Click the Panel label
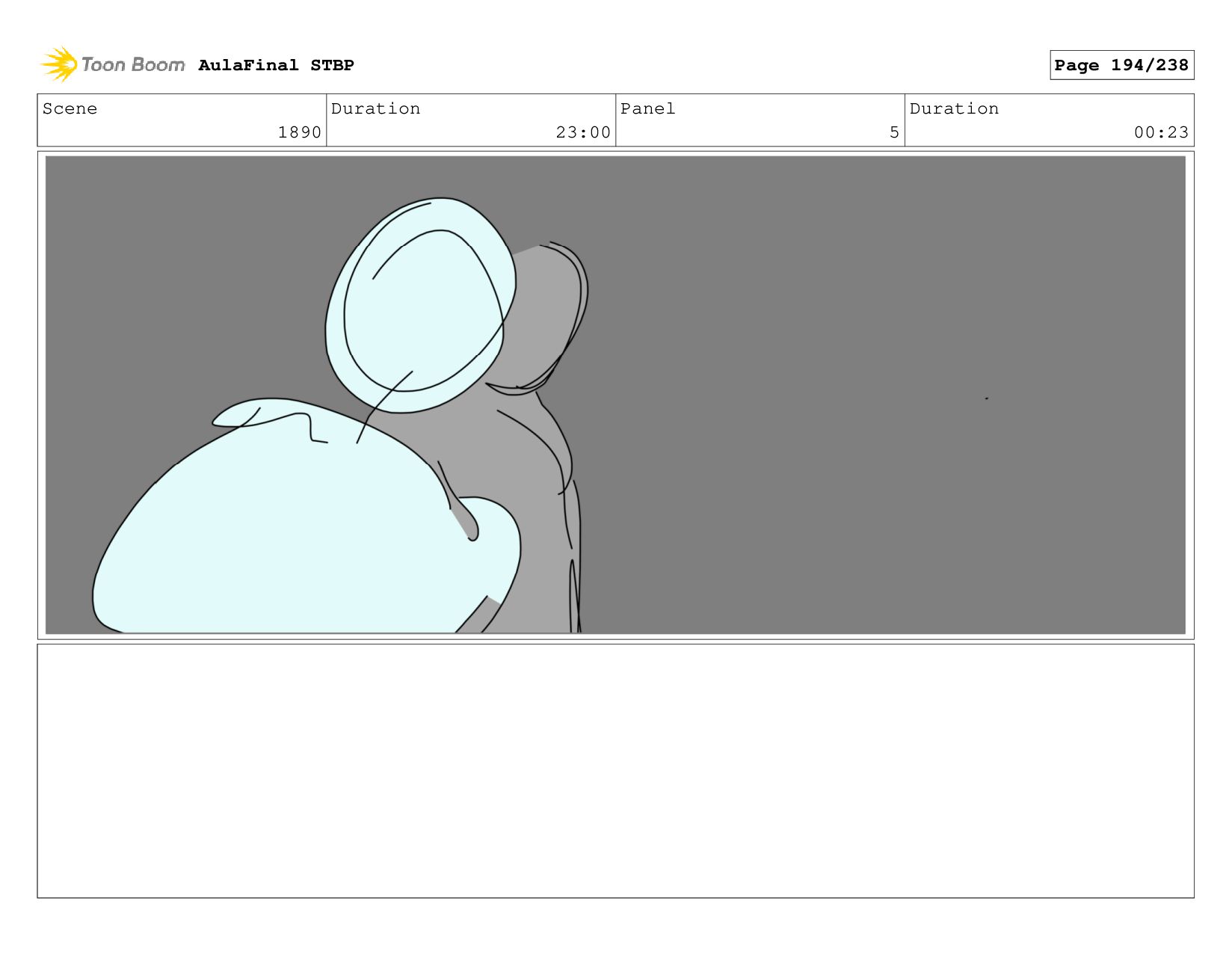The image size is (1232, 954). click(x=647, y=108)
